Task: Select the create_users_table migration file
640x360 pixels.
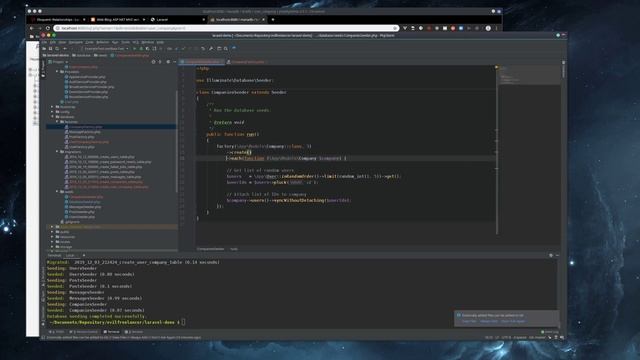Action: click(x=100, y=157)
